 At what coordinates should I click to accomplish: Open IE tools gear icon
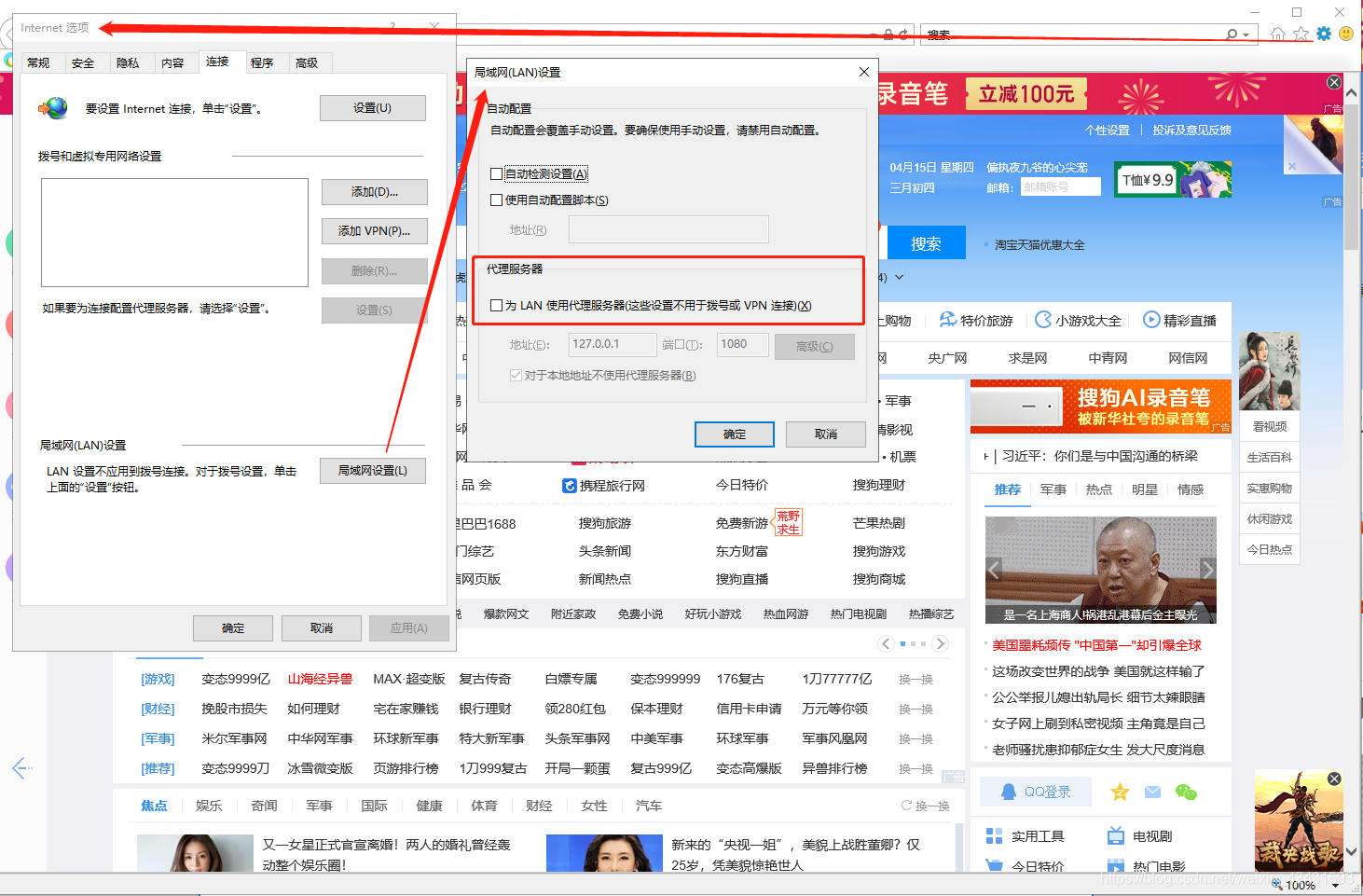point(1323,34)
